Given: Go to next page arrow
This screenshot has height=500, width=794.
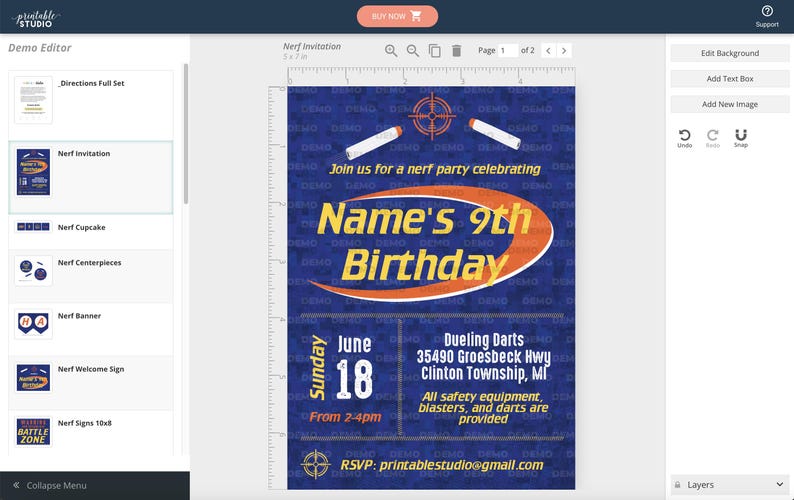Looking at the screenshot, I should 564,51.
